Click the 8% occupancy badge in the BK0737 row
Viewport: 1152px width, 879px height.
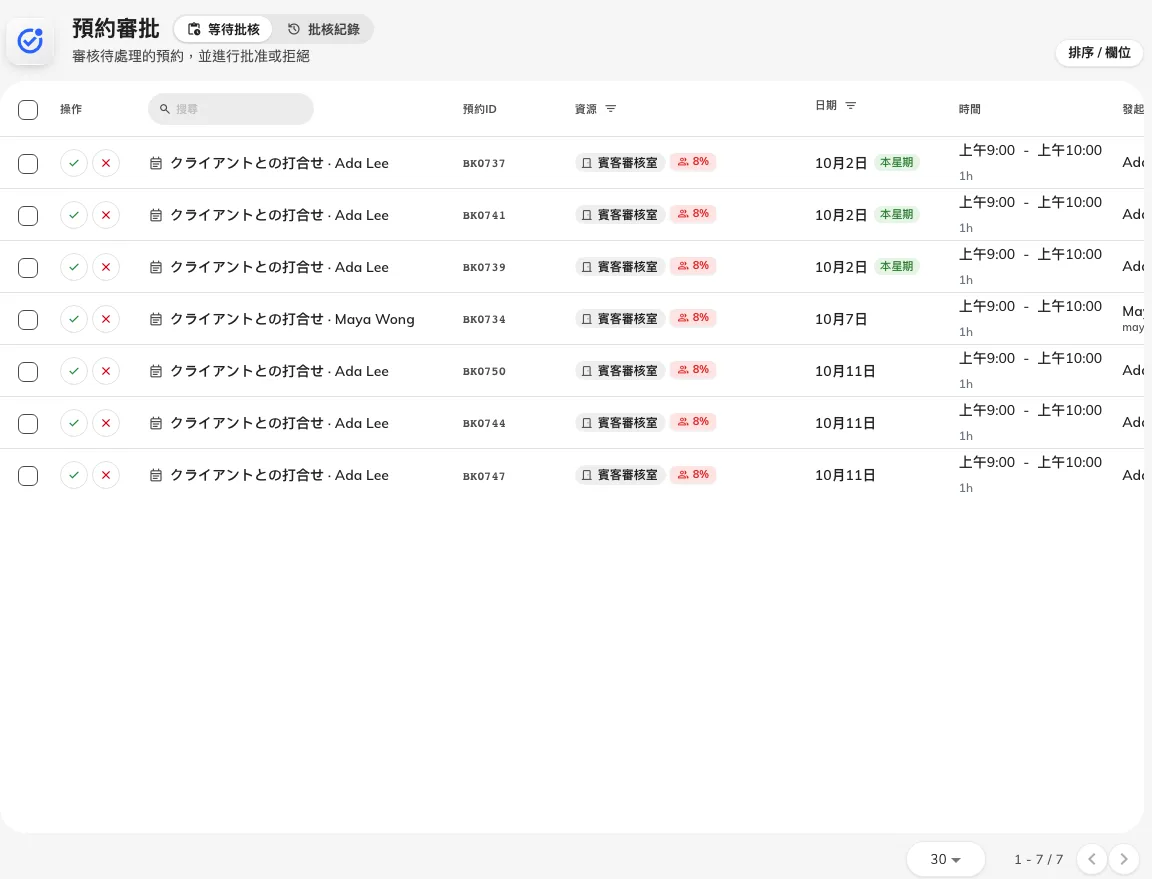(693, 162)
